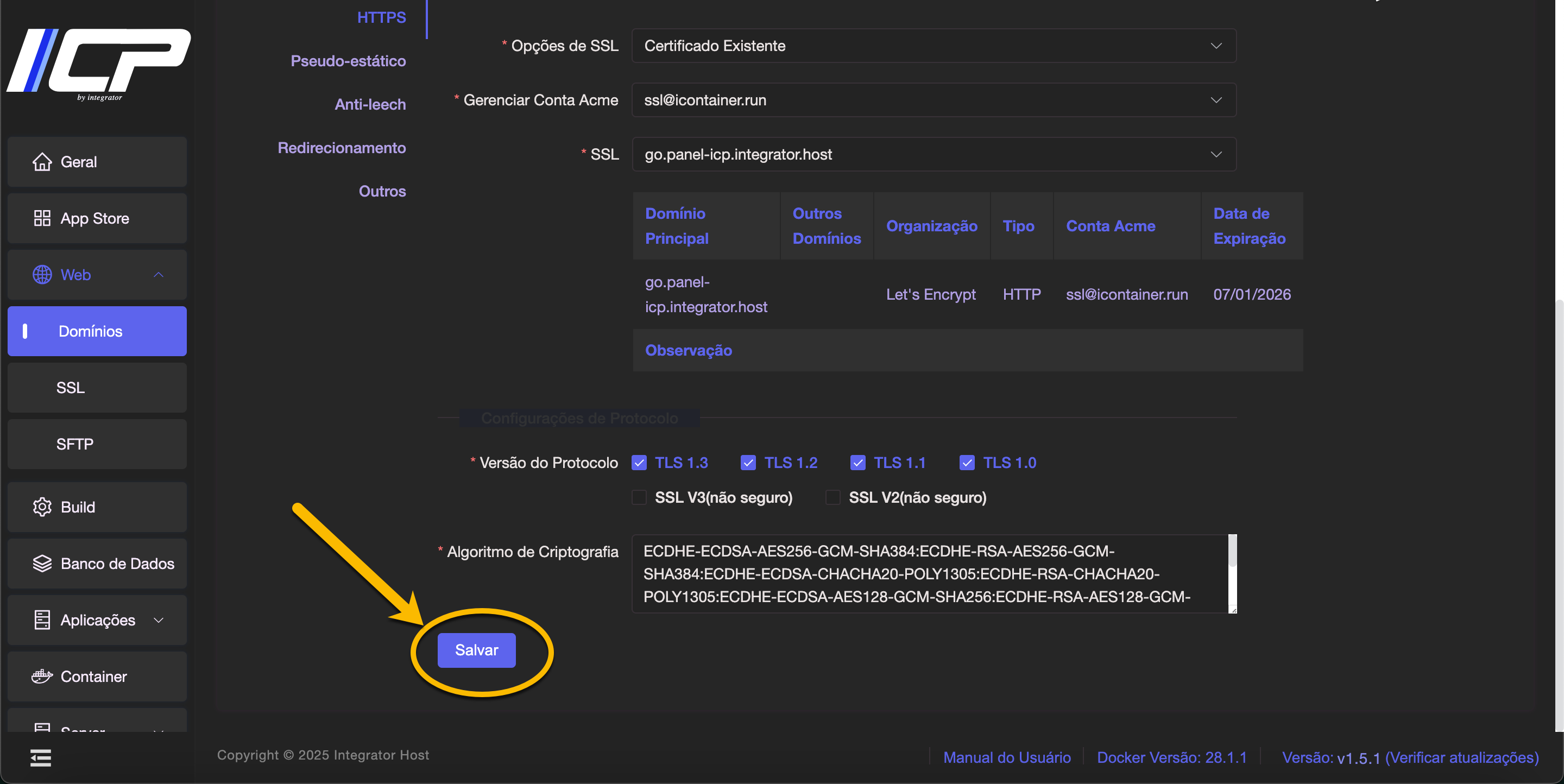
Task: Switch to the Pseudo-estático tab
Action: 348,61
